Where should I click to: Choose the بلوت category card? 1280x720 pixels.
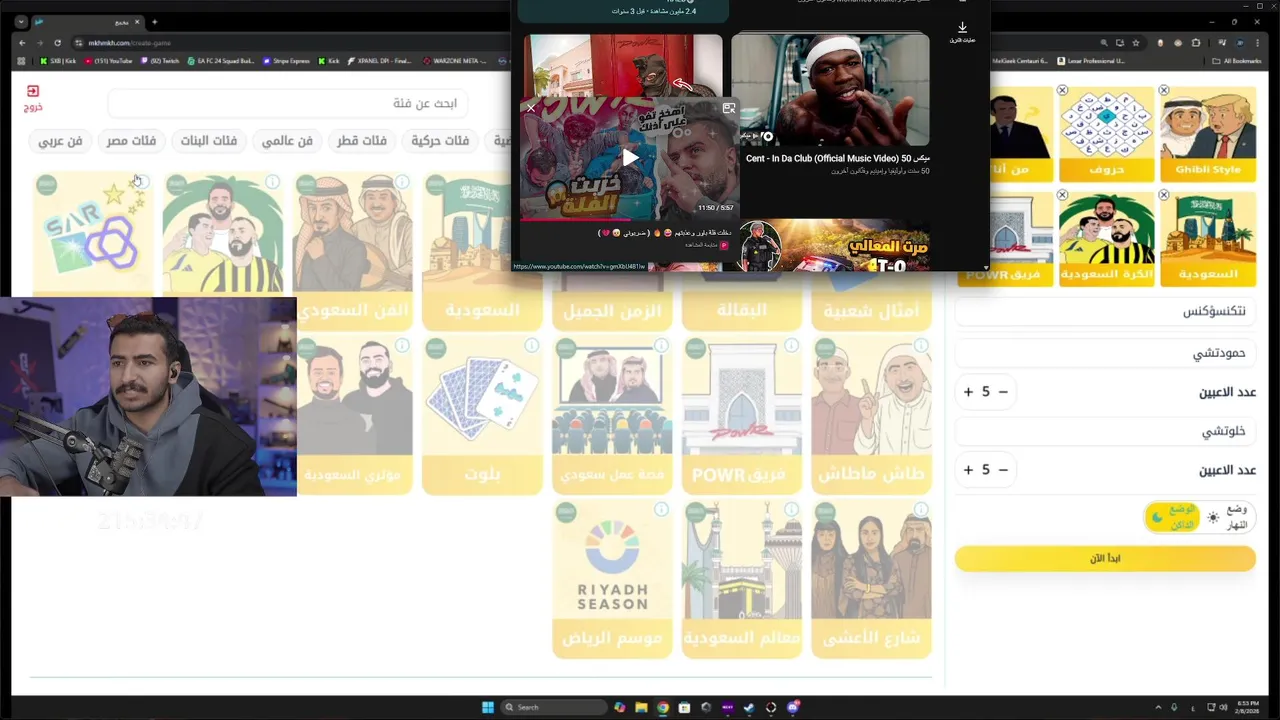click(482, 415)
